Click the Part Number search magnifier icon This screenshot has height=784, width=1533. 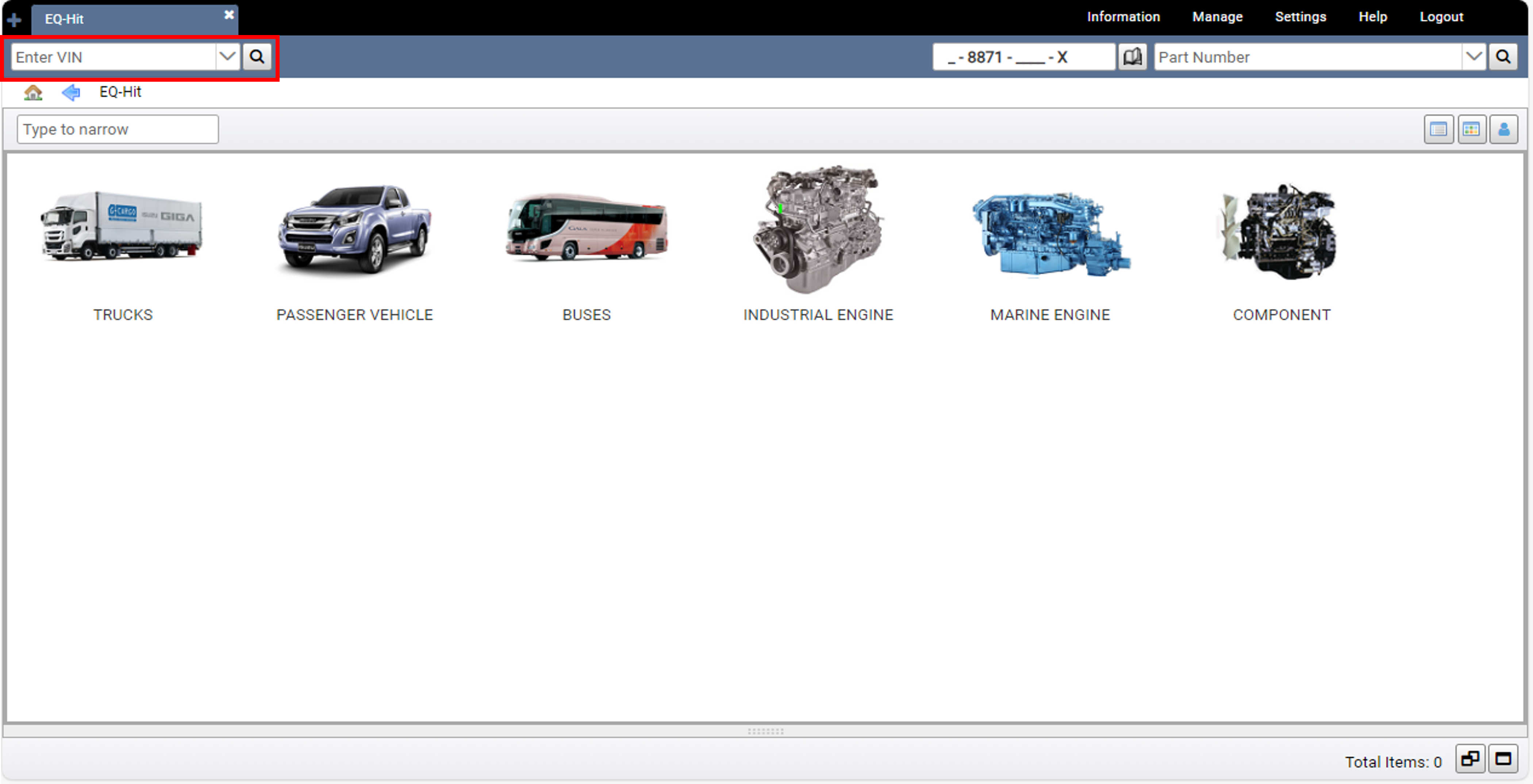pyautogui.click(x=1503, y=57)
